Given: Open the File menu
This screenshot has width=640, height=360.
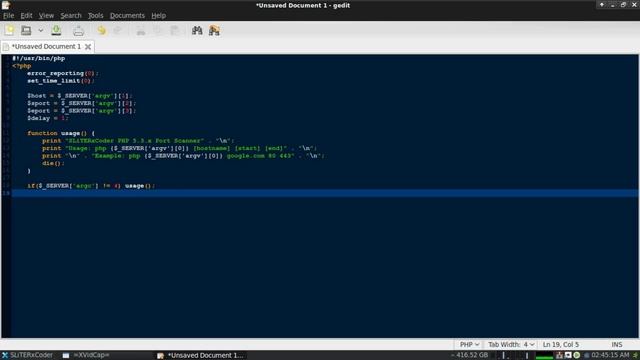Looking at the screenshot, I should (x=9, y=16).
